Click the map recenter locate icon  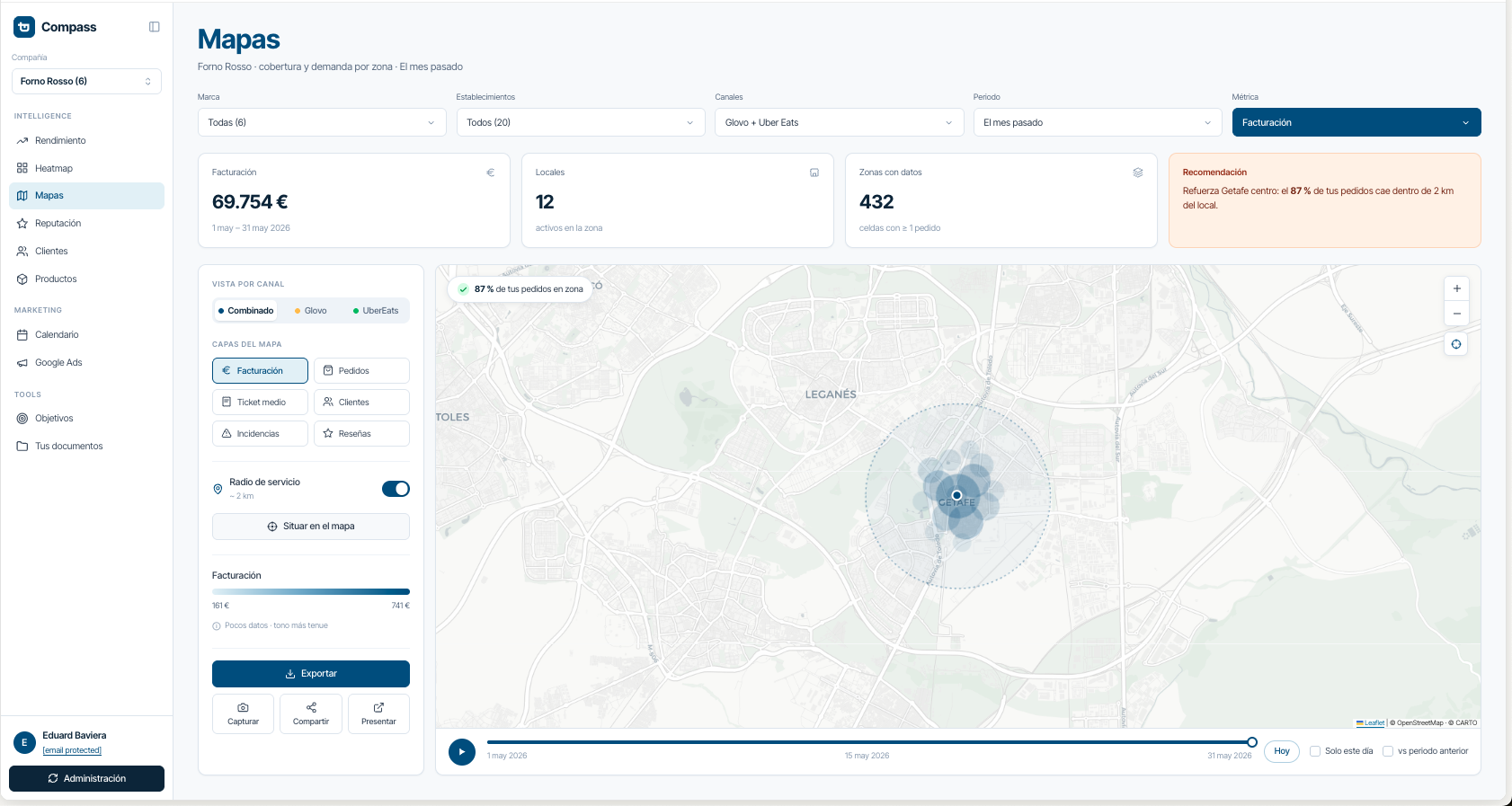click(x=1456, y=344)
